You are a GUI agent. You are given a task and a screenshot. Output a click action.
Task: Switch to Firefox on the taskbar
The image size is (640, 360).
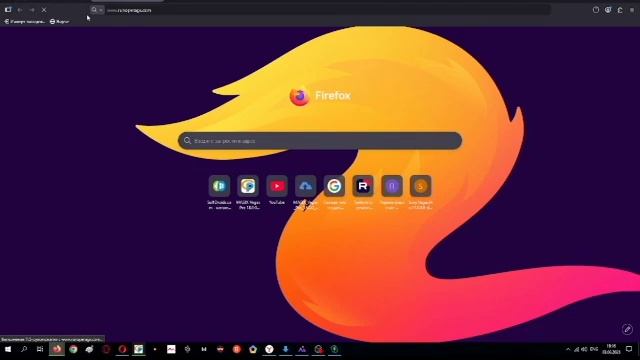pyautogui.click(x=57, y=349)
